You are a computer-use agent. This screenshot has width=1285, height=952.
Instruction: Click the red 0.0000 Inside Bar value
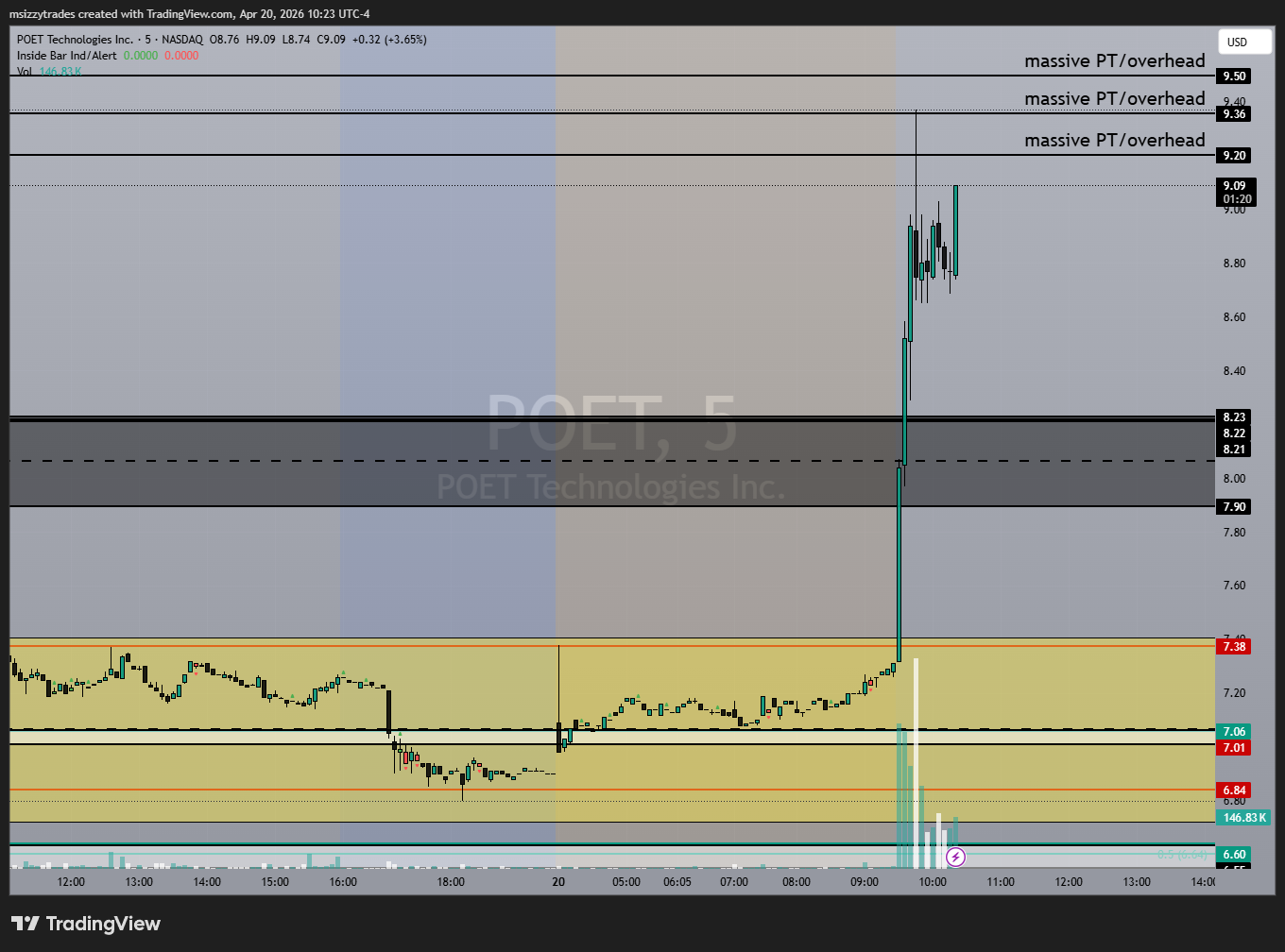click(x=181, y=56)
